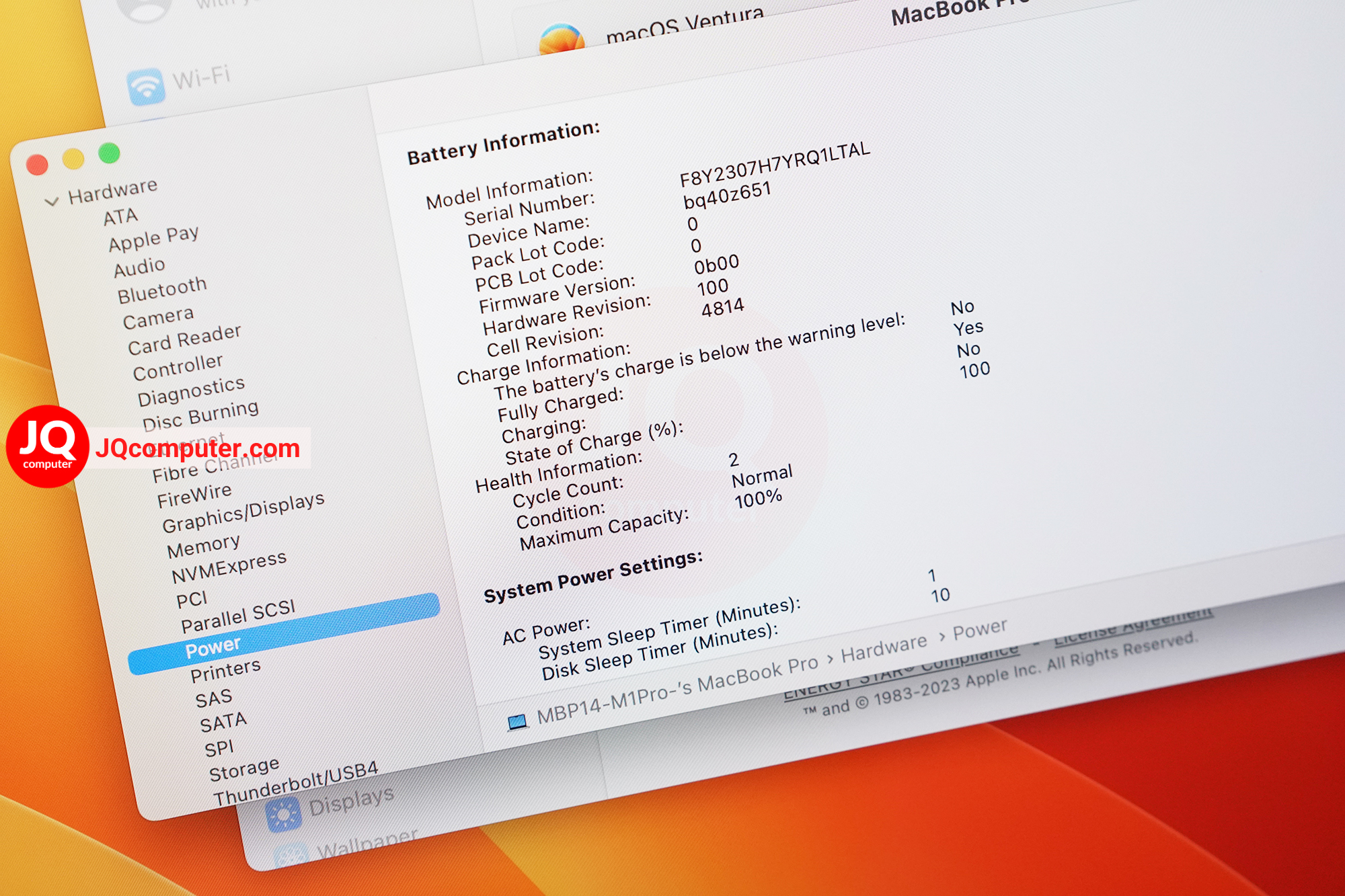Viewport: 1345px width, 896px height.
Task: Click the Health Information label
Action: (559, 472)
